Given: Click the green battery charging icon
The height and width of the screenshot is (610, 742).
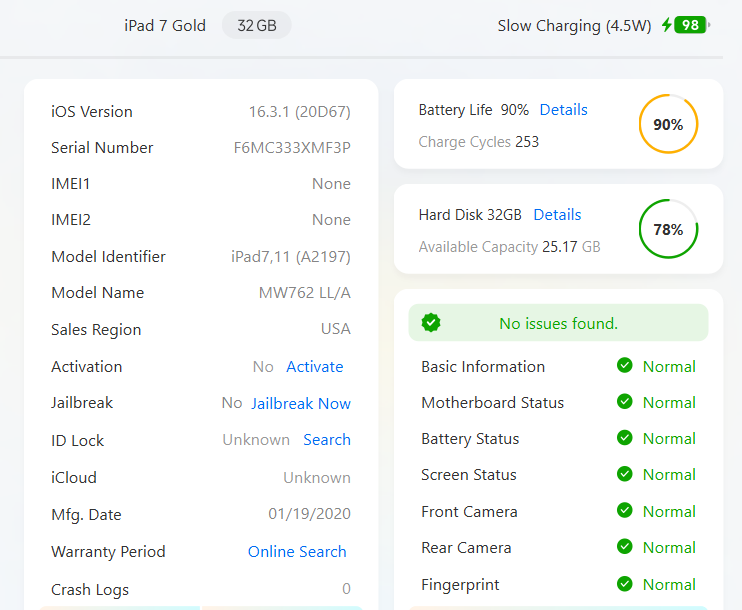Looking at the screenshot, I should point(692,25).
